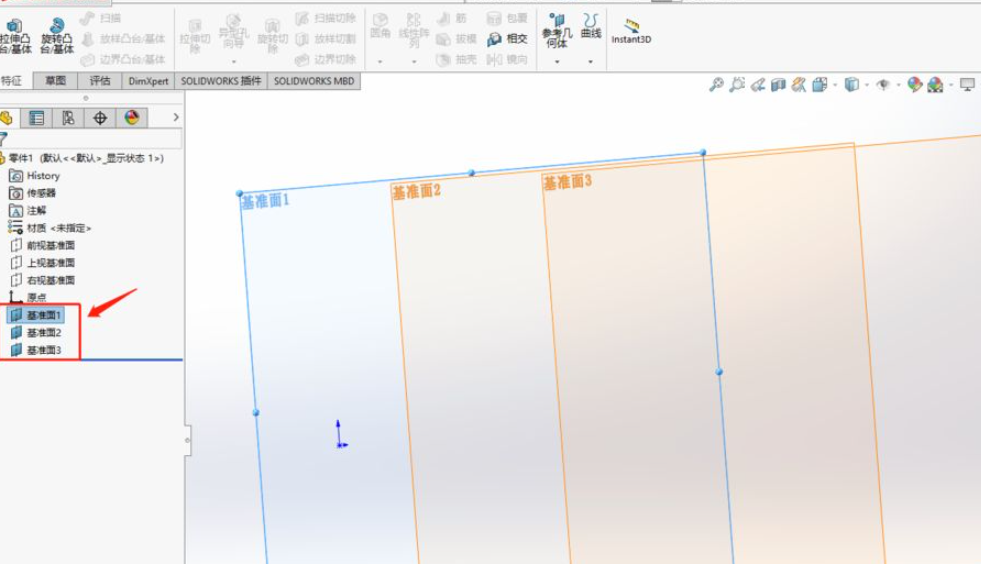Click the Dynamic Annotation Views icon

[x=799, y=85]
